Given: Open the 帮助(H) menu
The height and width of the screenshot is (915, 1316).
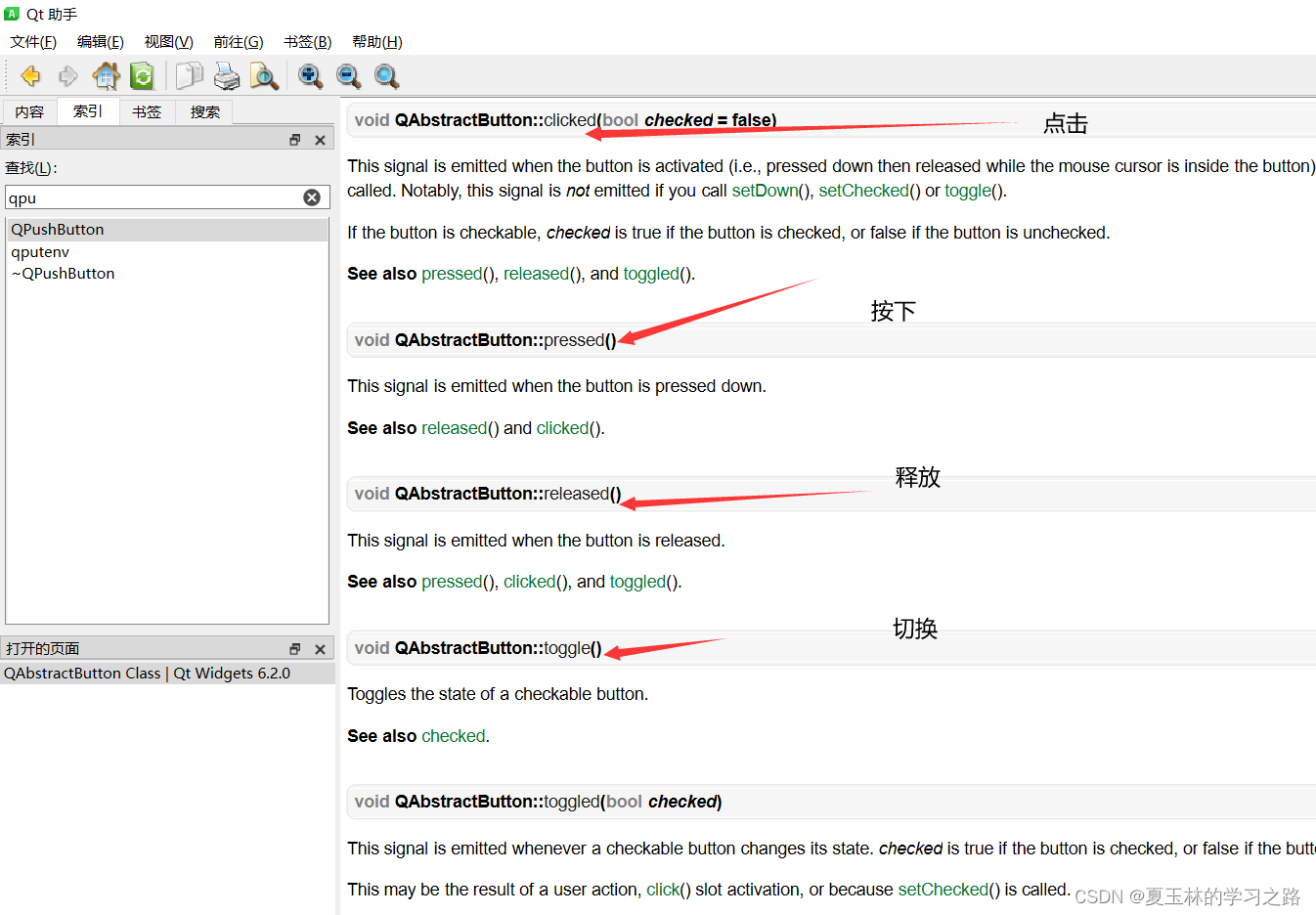Looking at the screenshot, I should point(377,42).
